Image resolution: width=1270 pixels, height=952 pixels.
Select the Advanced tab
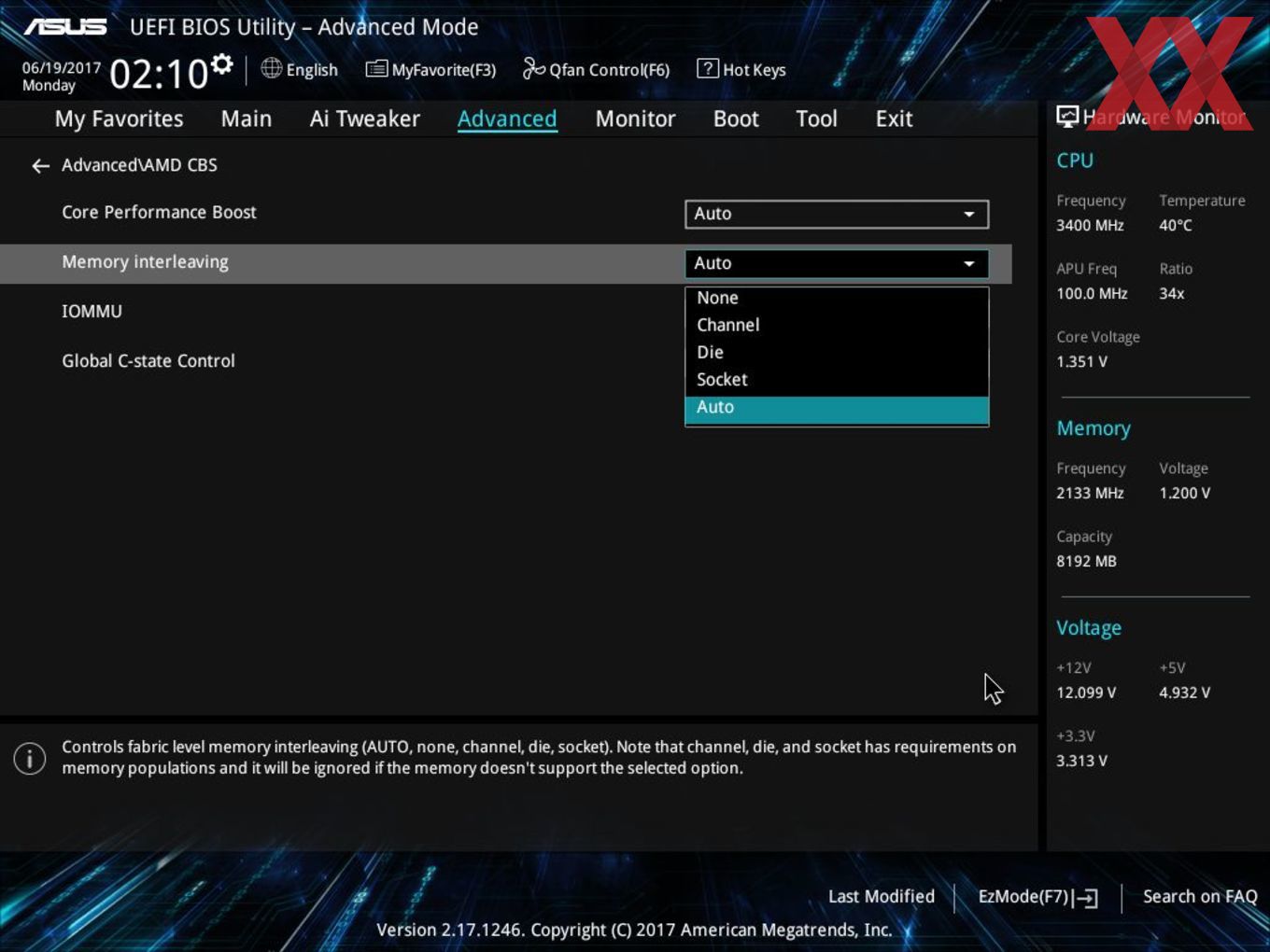[x=507, y=119]
